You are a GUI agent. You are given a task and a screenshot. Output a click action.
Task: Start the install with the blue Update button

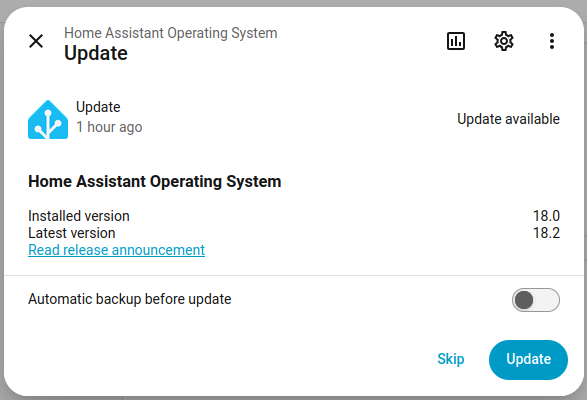click(x=528, y=360)
